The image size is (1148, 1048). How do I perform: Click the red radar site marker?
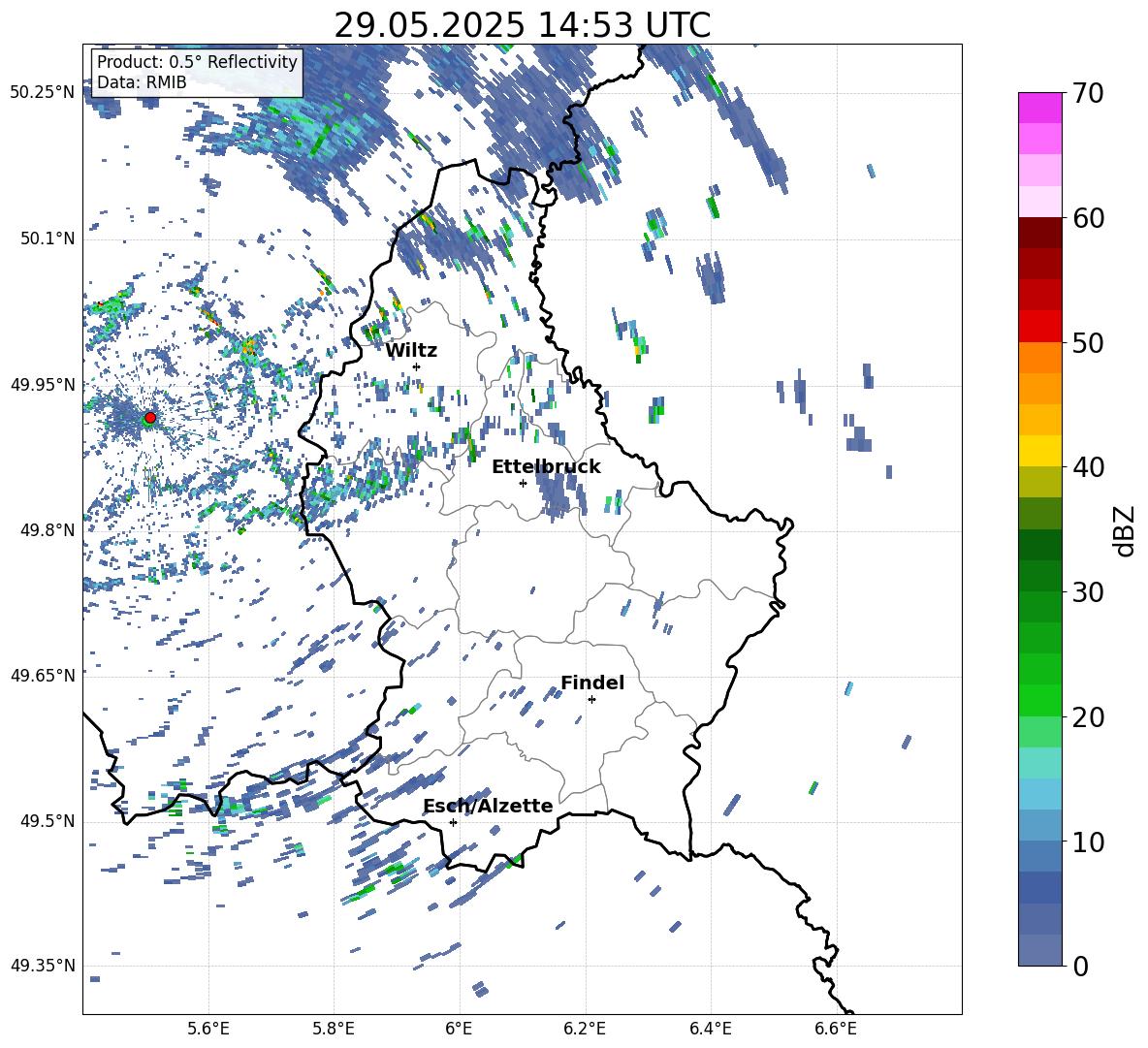[150, 418]
